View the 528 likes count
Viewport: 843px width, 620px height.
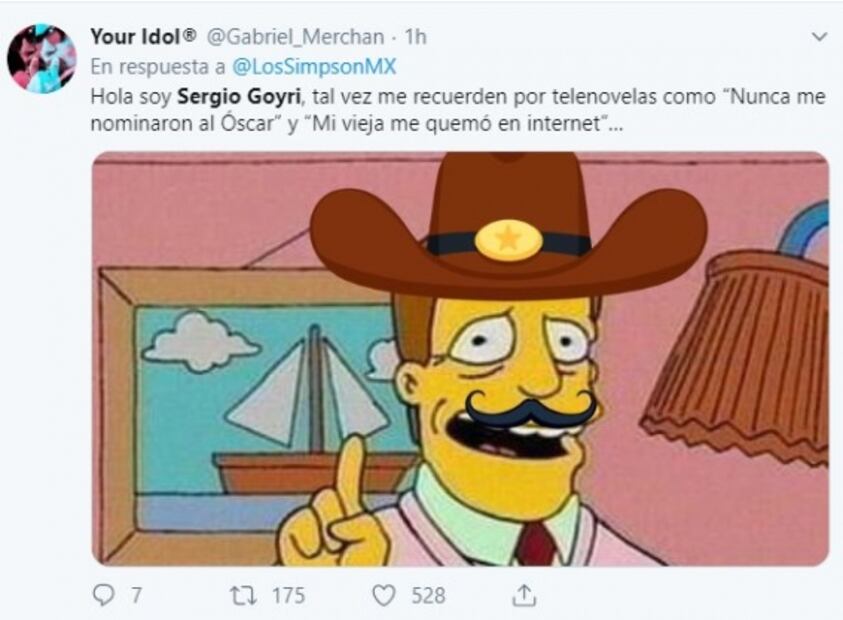[428, 596]
